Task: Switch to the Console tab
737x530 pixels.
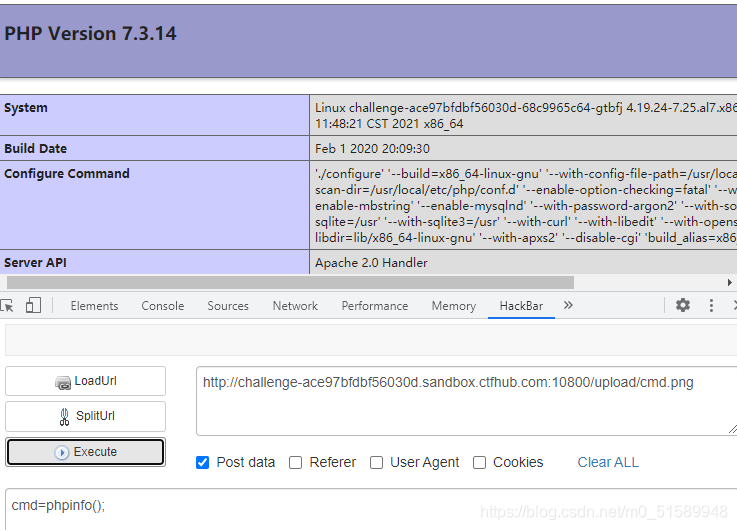Action: [x=163, y=306]
